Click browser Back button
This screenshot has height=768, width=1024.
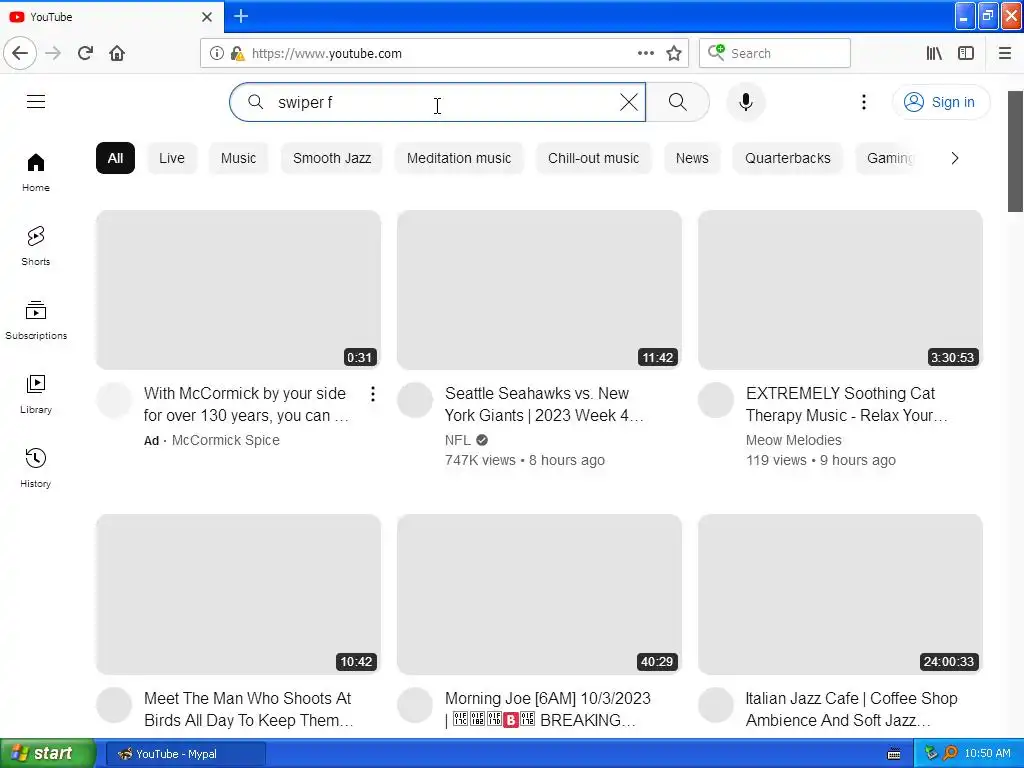[x=20, y=53]
